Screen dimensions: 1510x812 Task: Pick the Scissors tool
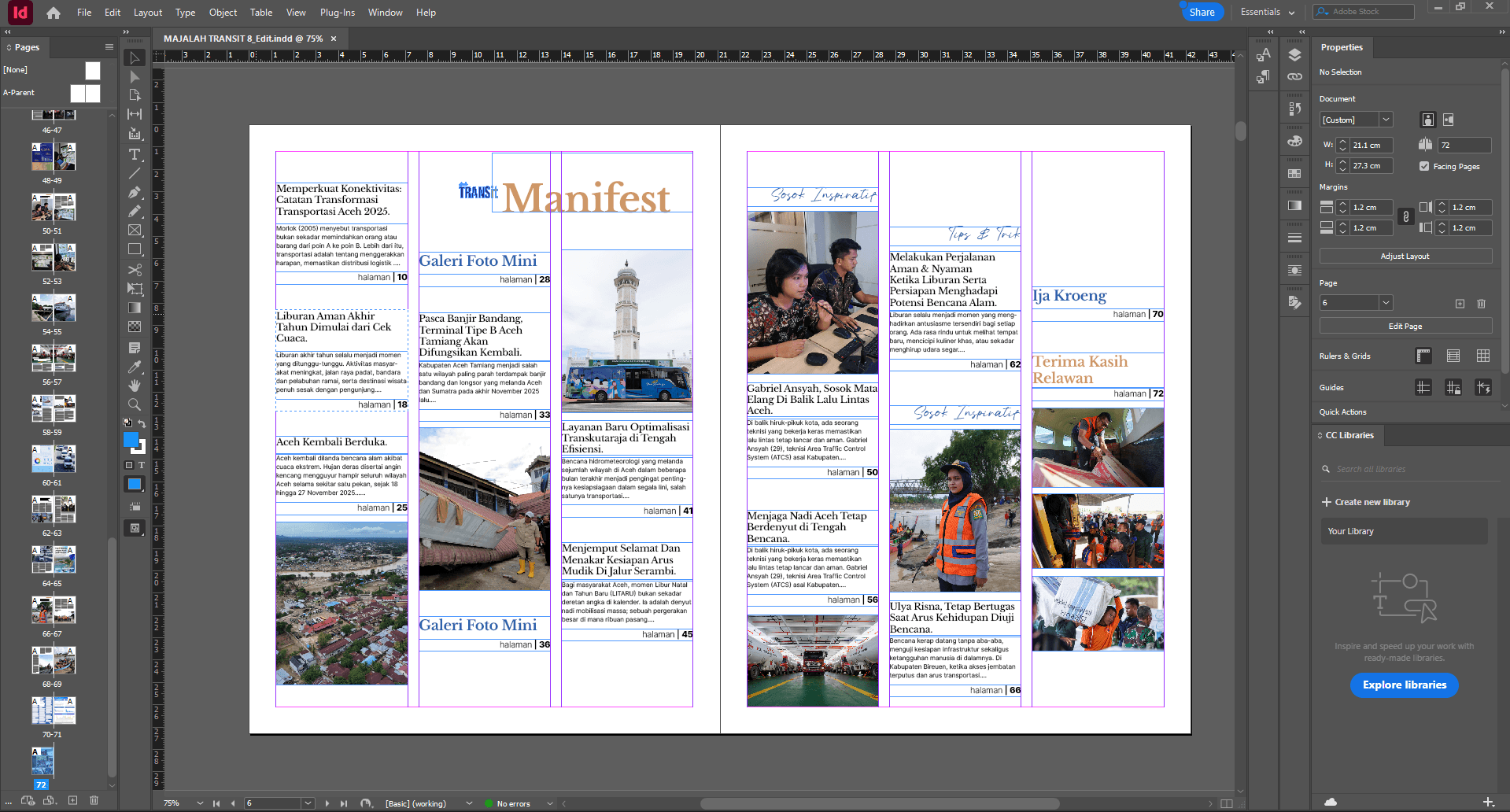pos(135,270)
